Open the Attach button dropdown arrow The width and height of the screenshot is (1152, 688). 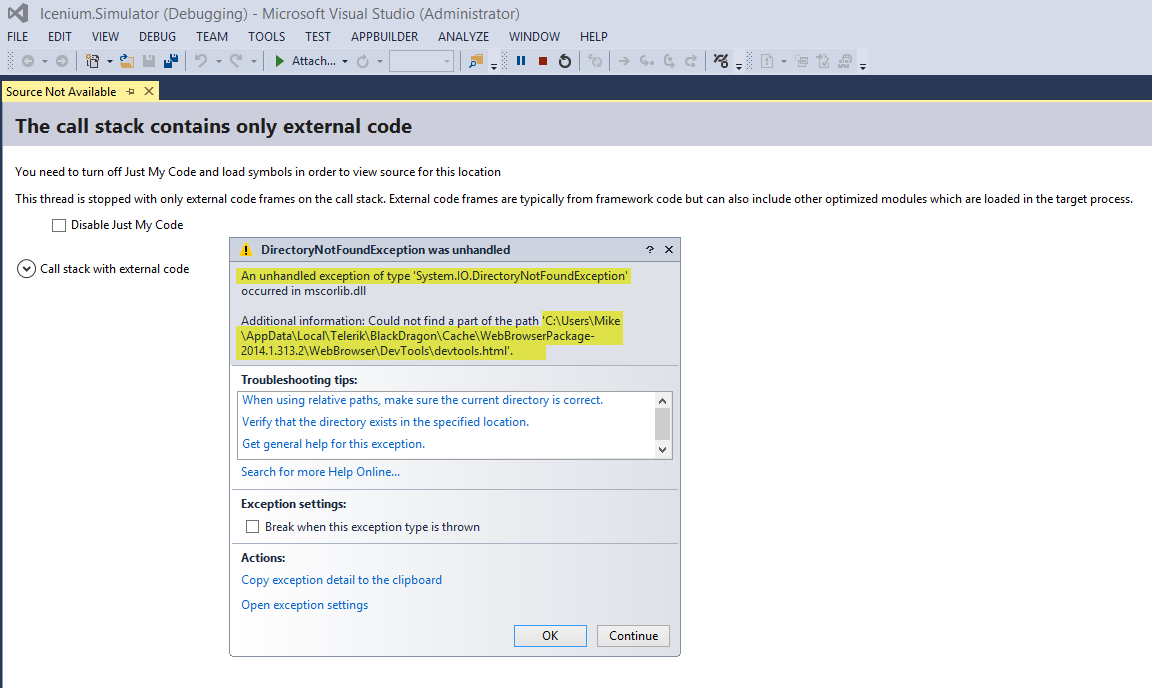coord(345,62)
